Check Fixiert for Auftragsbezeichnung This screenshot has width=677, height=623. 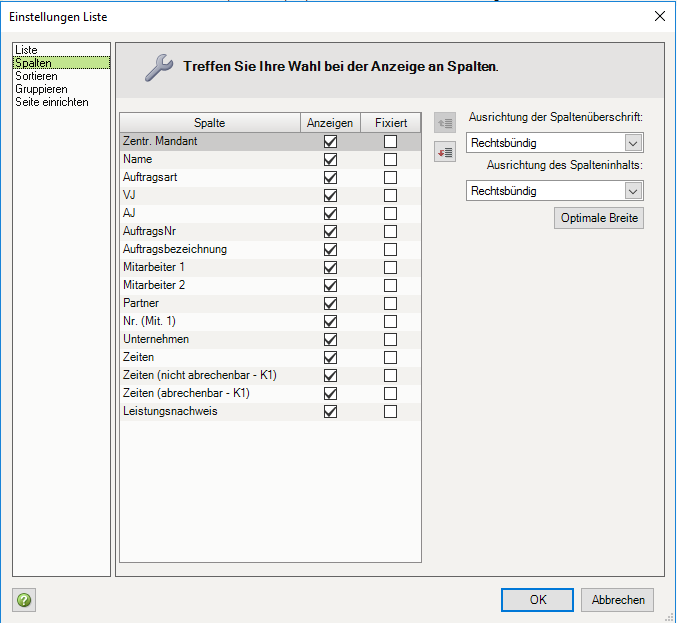(390, 250)
